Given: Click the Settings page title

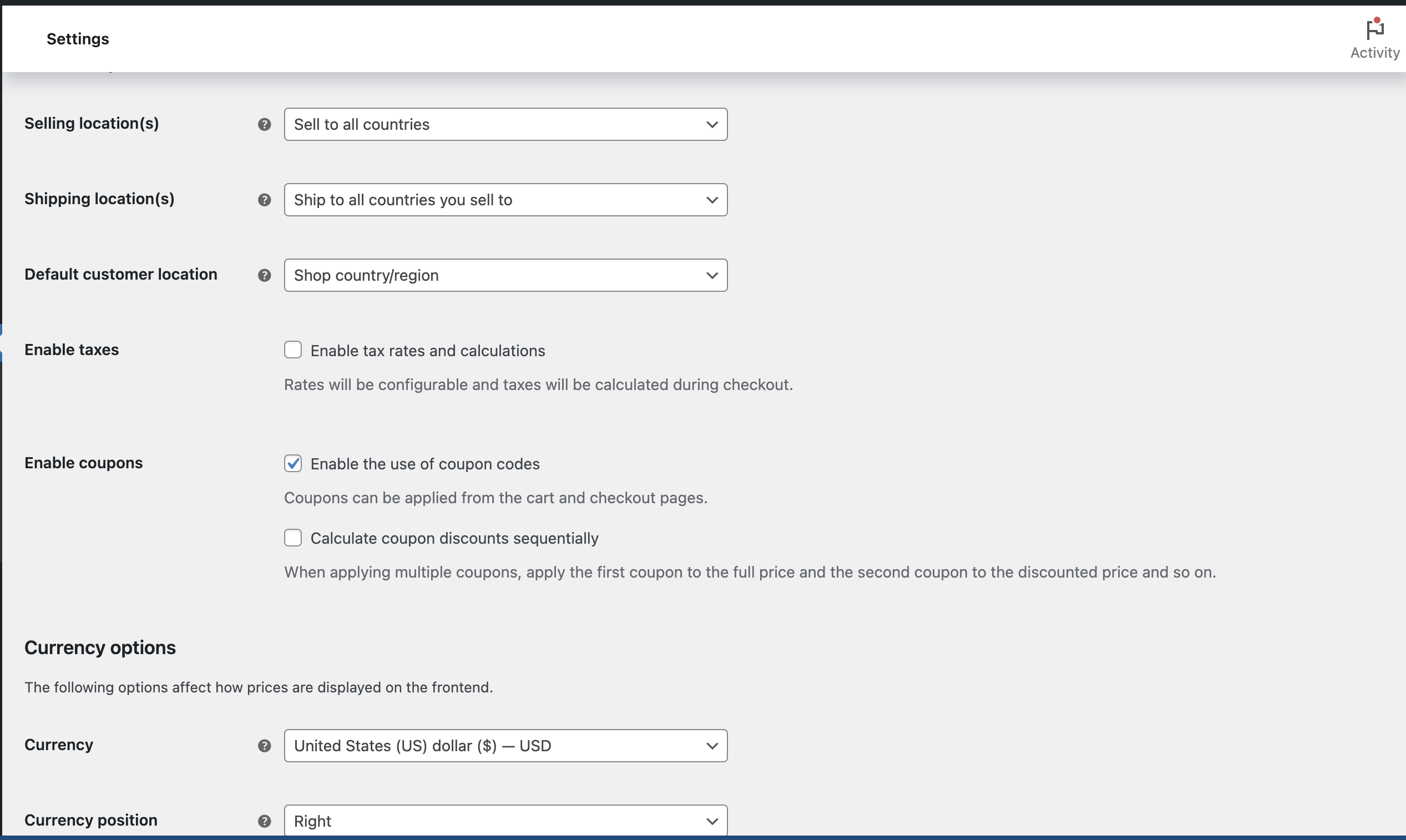Looking at the screenshot, I should (78, 39).
